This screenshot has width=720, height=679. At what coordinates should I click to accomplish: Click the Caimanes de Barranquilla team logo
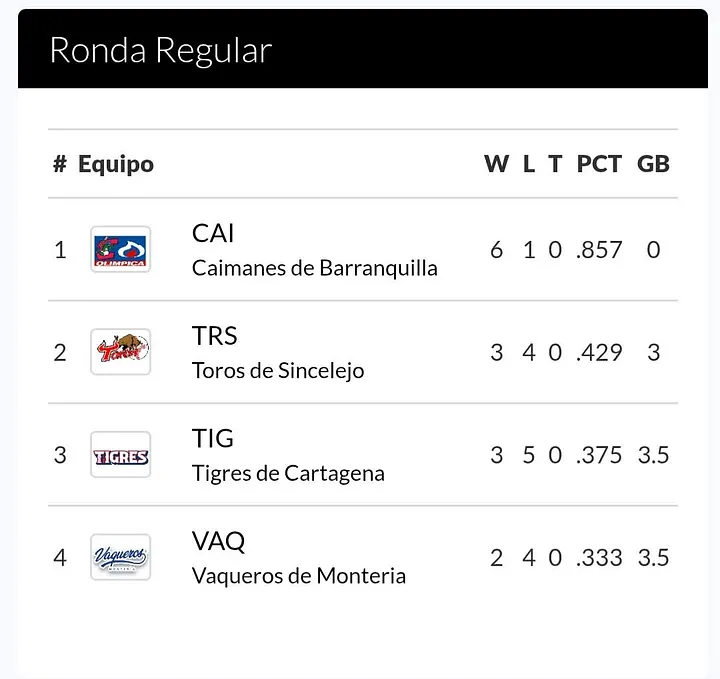pyautogui.click(x=120, y=249)
